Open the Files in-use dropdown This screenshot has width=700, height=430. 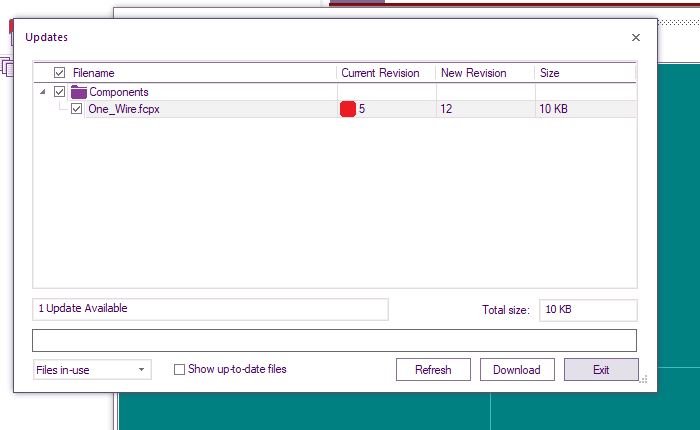click(x=91, y=370)
